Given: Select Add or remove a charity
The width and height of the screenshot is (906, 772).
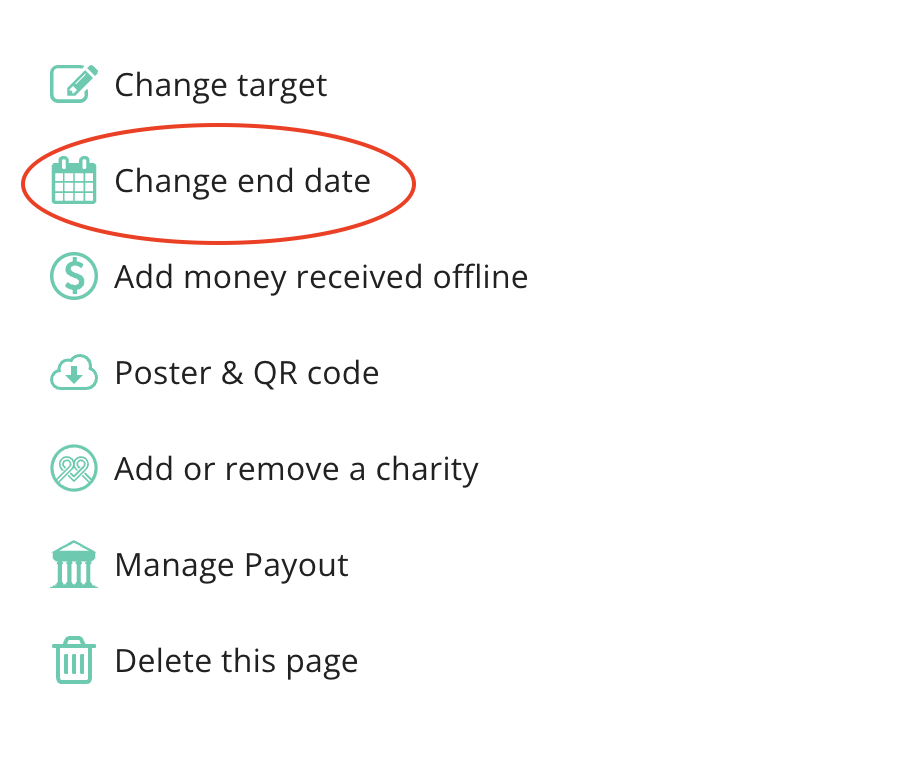Looking at the screenshot, I should coord(296,469).
